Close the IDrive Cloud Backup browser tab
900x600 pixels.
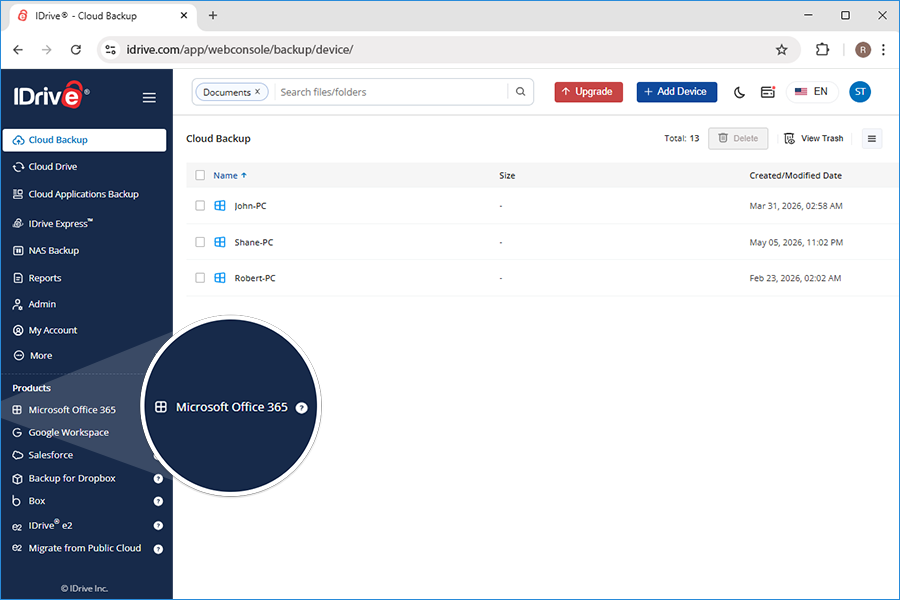click(x=184, y=16)
